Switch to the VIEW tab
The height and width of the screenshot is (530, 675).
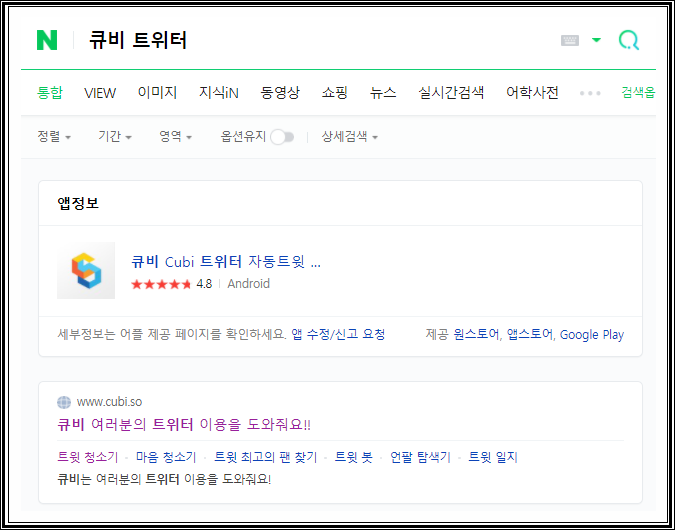[x=100, y=93]
